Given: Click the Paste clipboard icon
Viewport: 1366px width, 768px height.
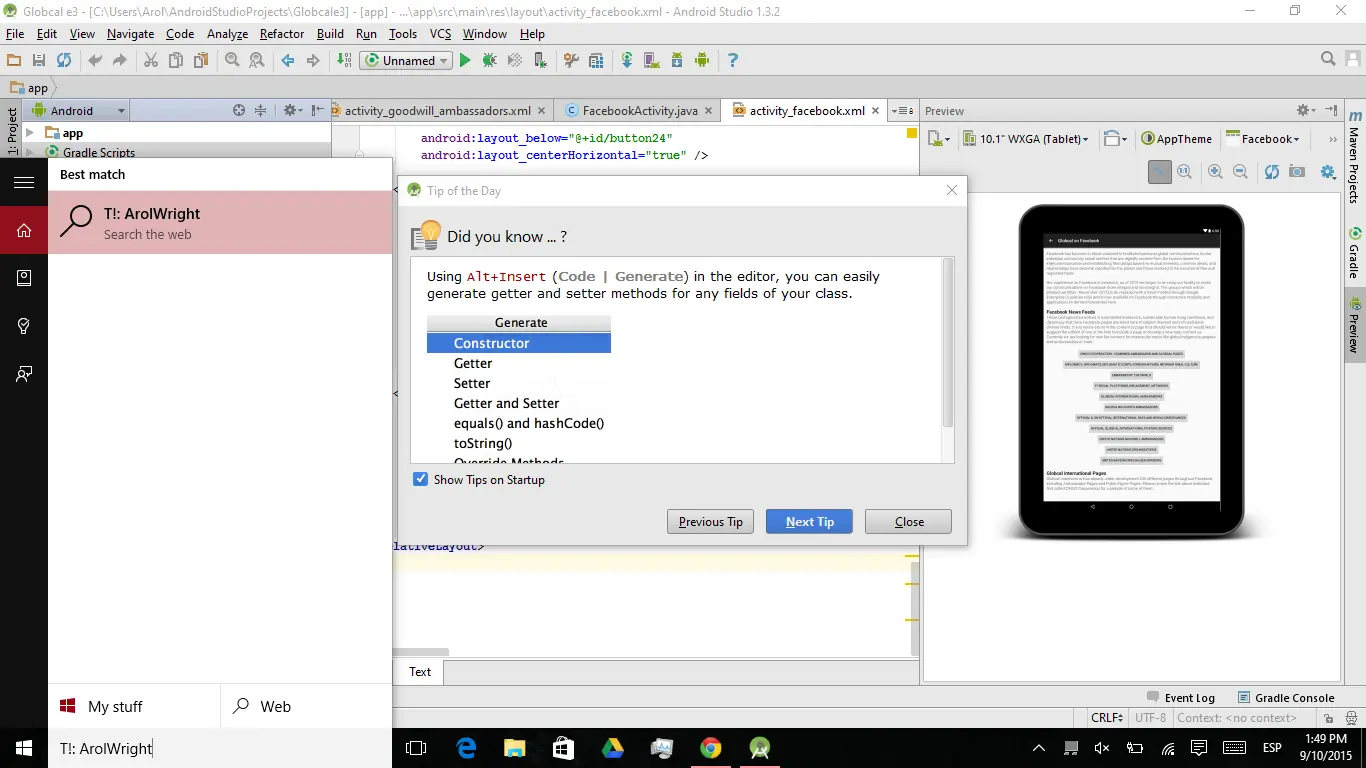Looking at the screenshot, I should pyautogui.click(x=201, y=61).
